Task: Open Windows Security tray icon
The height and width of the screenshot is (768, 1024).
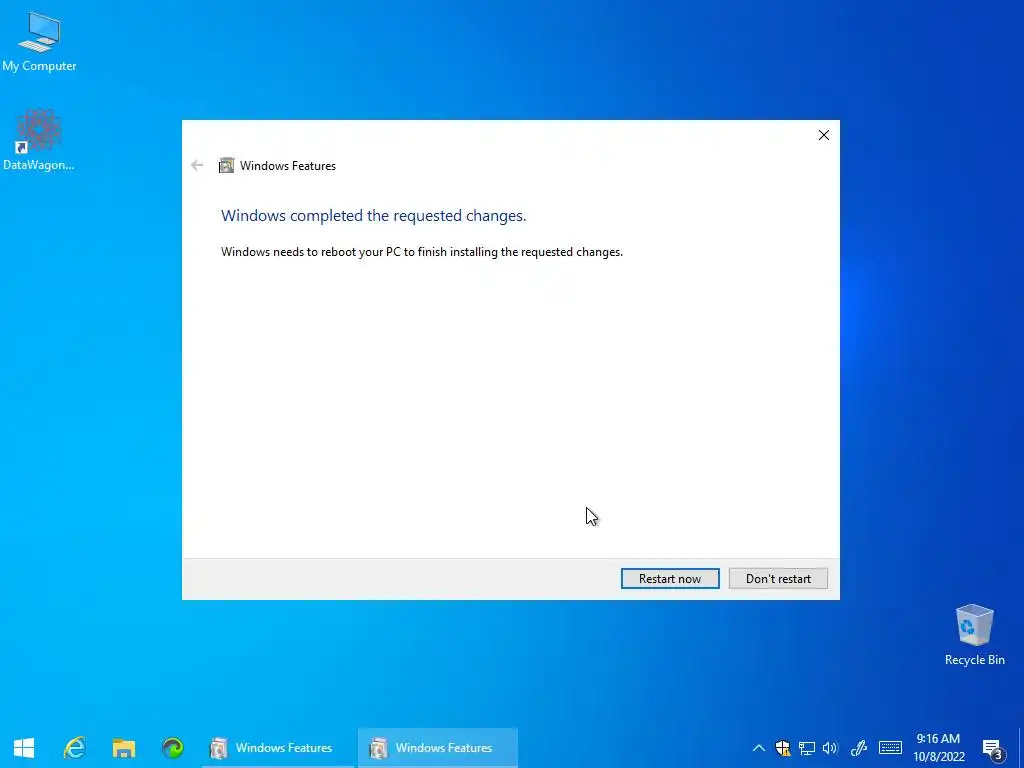Action: click(782, 748)
